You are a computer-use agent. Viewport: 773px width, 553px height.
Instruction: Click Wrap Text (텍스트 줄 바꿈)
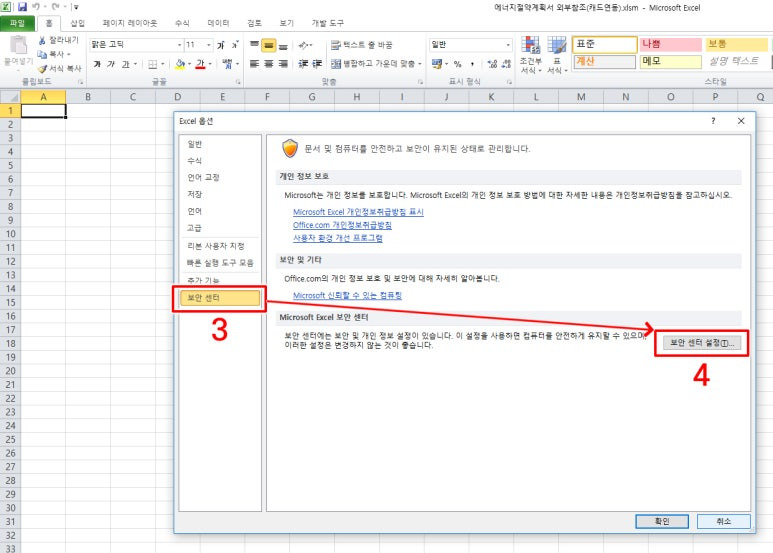361,45
